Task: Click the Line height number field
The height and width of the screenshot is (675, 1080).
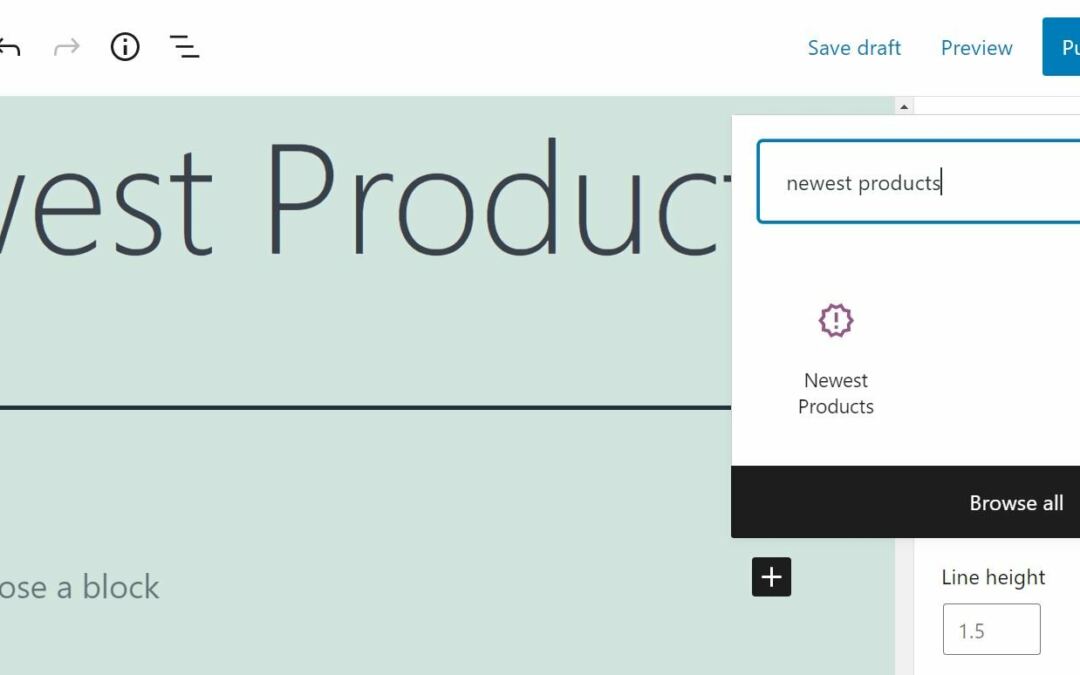Action: point(991,630)
